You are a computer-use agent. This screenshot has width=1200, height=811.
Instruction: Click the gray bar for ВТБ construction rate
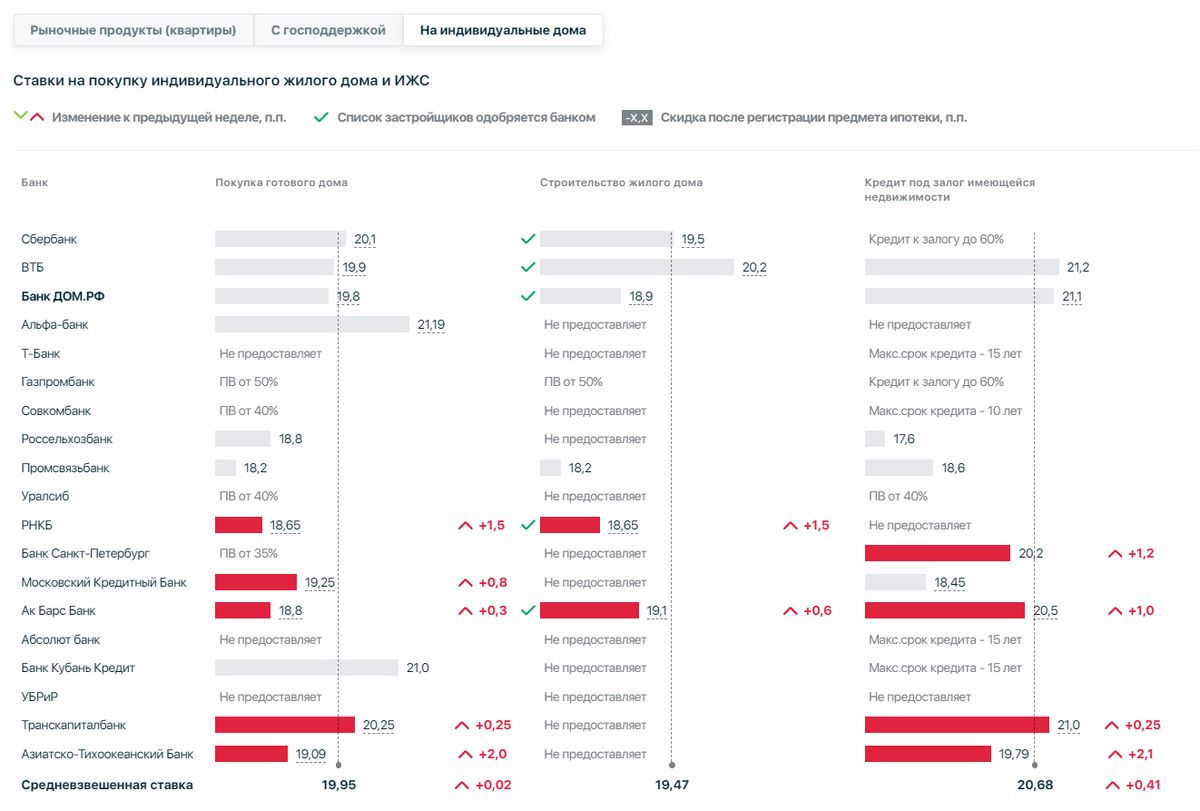(x=637, y=267)
